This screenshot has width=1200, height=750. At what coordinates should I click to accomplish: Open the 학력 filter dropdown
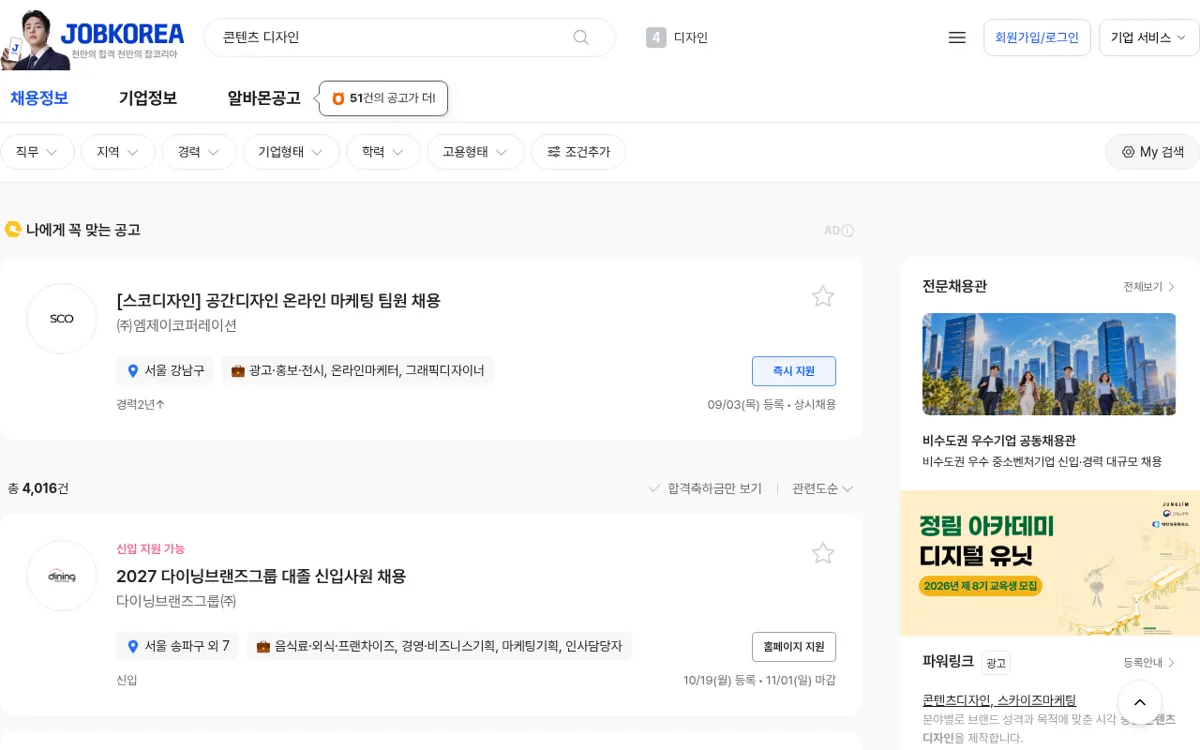point(383,152)
